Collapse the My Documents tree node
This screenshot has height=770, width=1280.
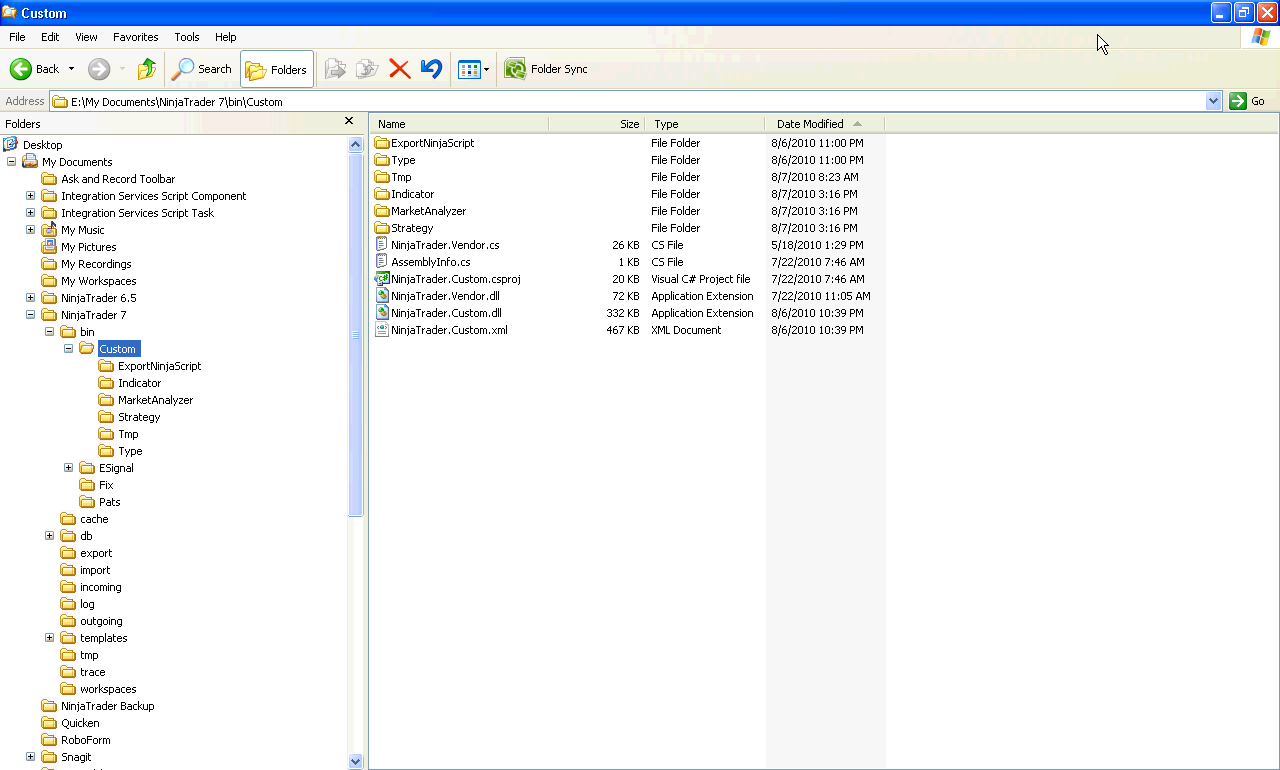tap(12, 162)
